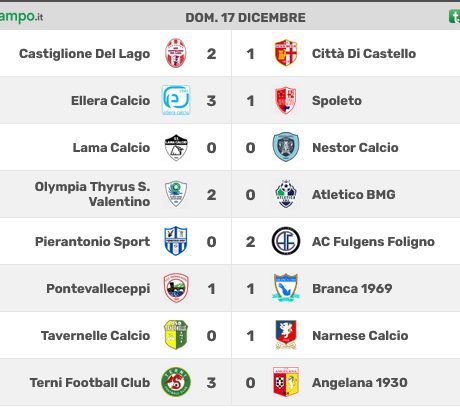
Task: Select the Angelana 1930 badge
Action: click(286, 382)
